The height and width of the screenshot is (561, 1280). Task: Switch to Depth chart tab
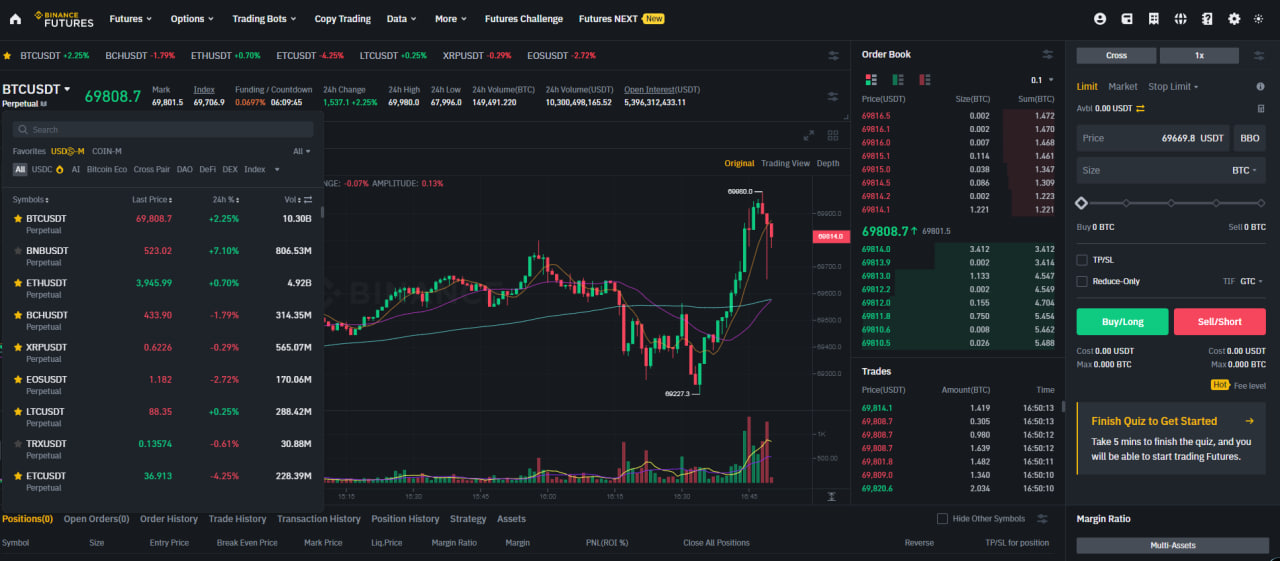[x=828, y=163]
